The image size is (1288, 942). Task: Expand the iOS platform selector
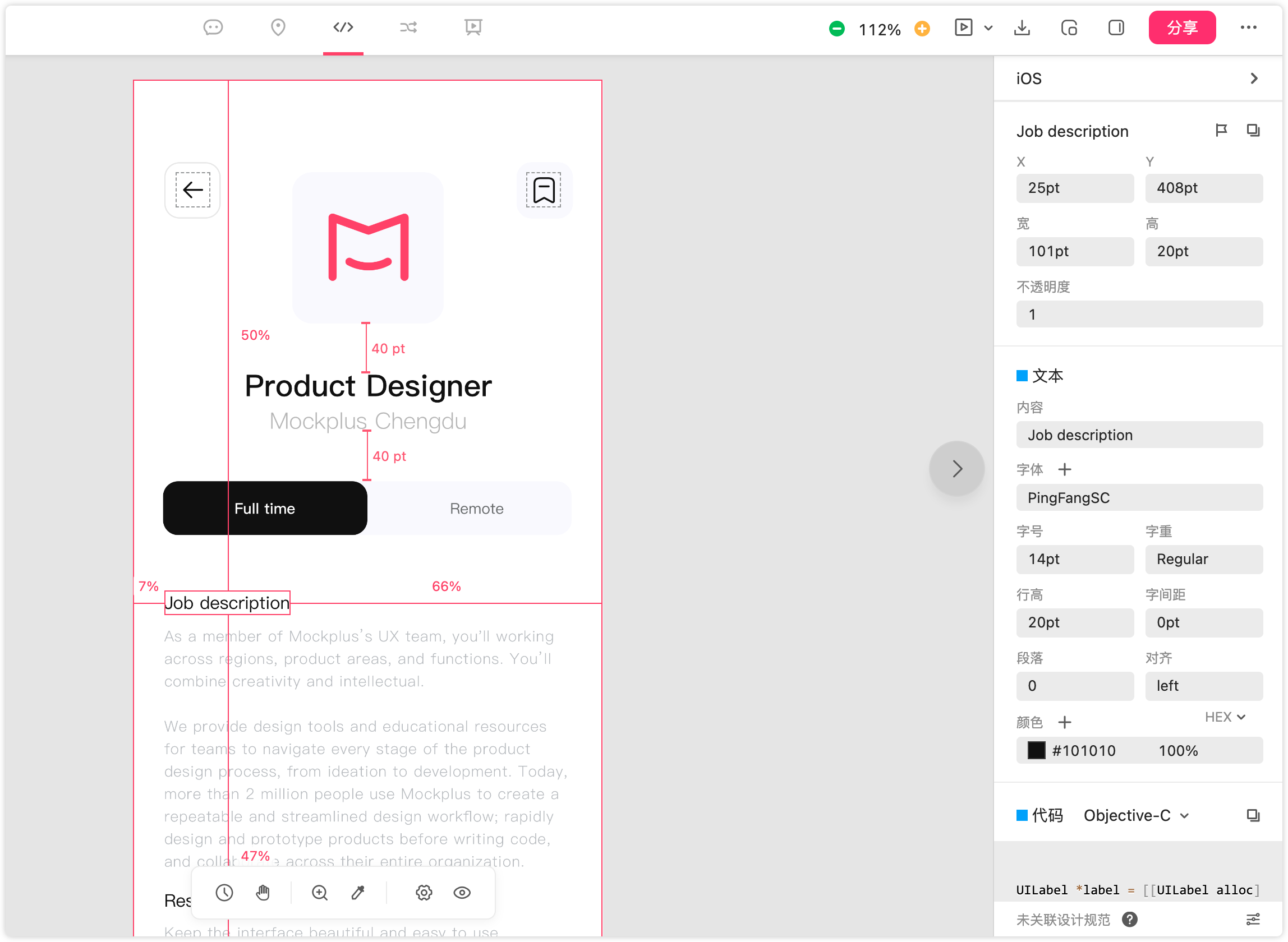(1253, 78)
